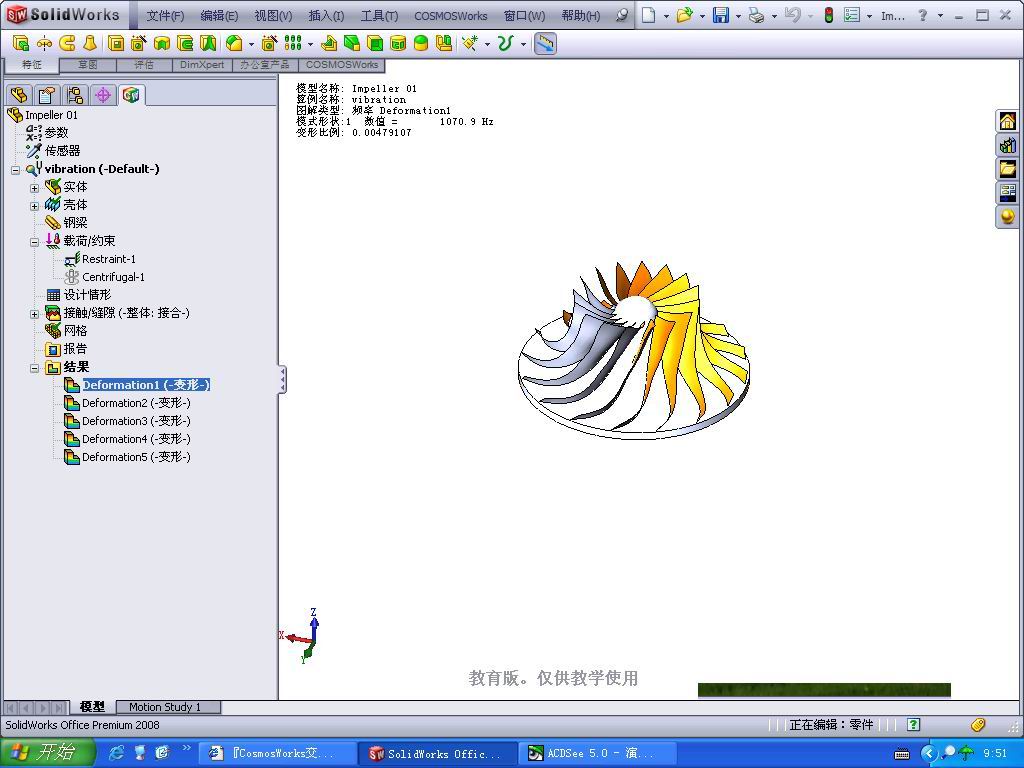Click the Extruded Boss/Base feature icon
The width and height of the screenshot is (1024, 768).
(21, 44)
